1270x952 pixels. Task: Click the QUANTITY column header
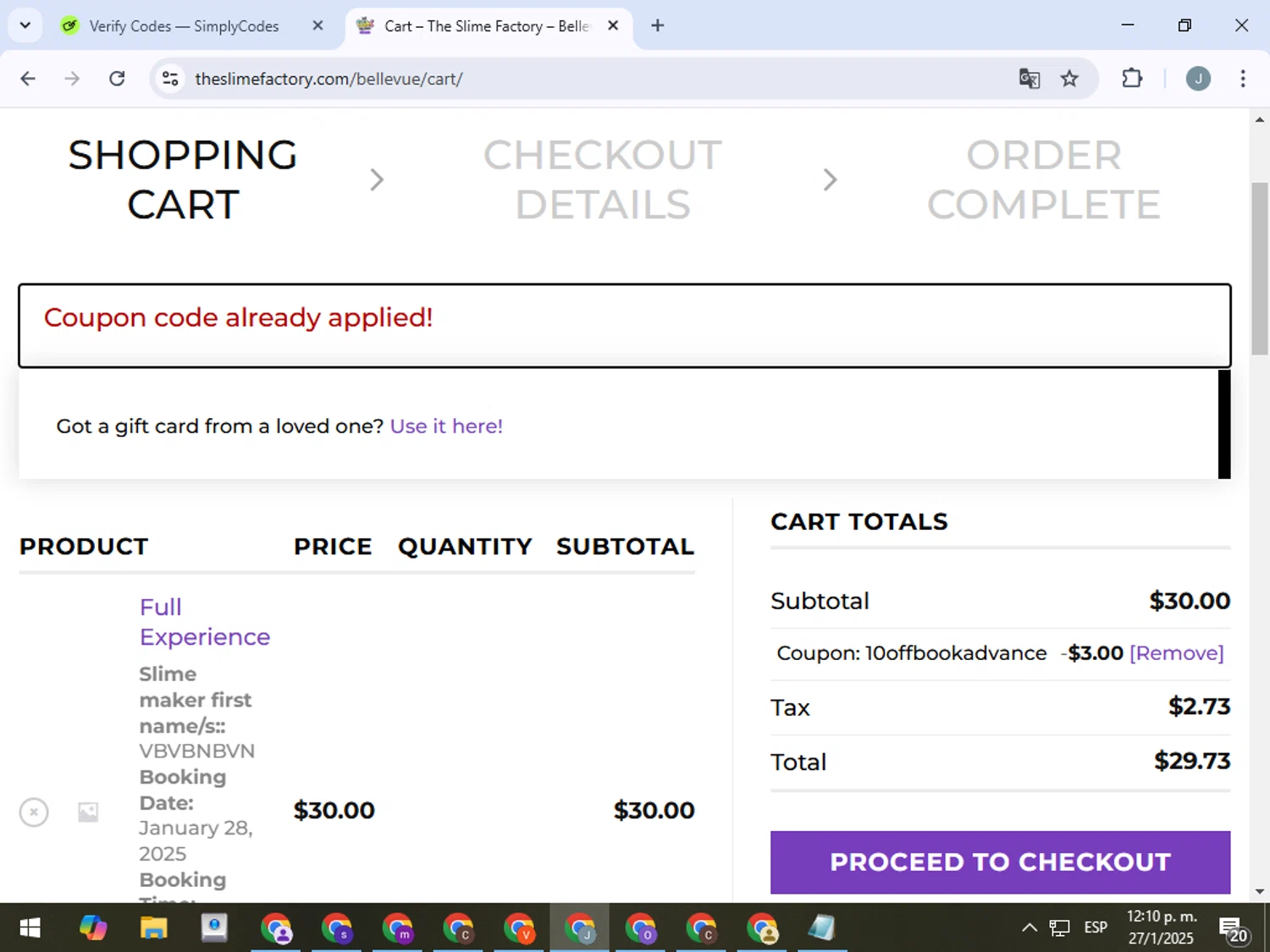point(465,547)
